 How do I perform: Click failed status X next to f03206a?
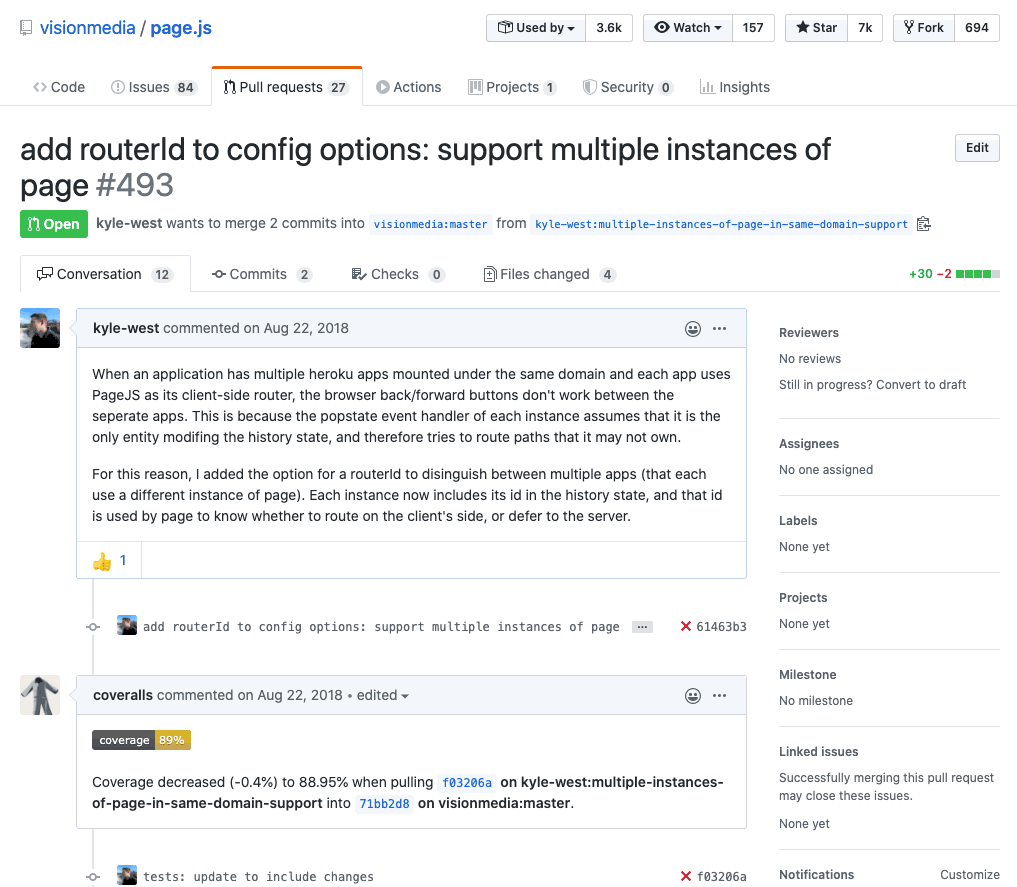(686, 877)
